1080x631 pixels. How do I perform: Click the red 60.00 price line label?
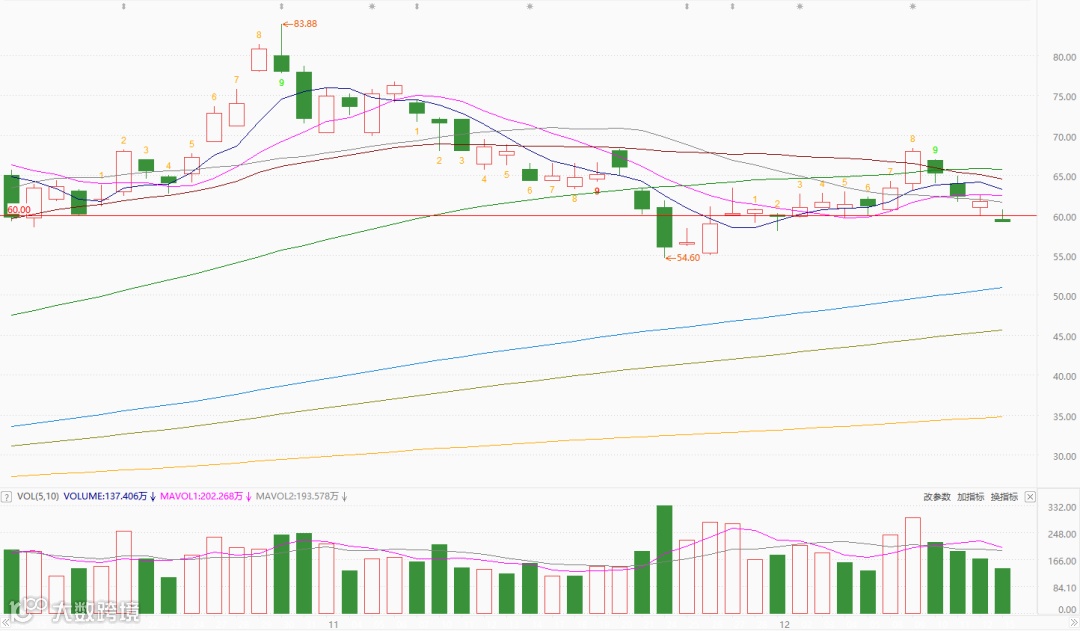19,209
